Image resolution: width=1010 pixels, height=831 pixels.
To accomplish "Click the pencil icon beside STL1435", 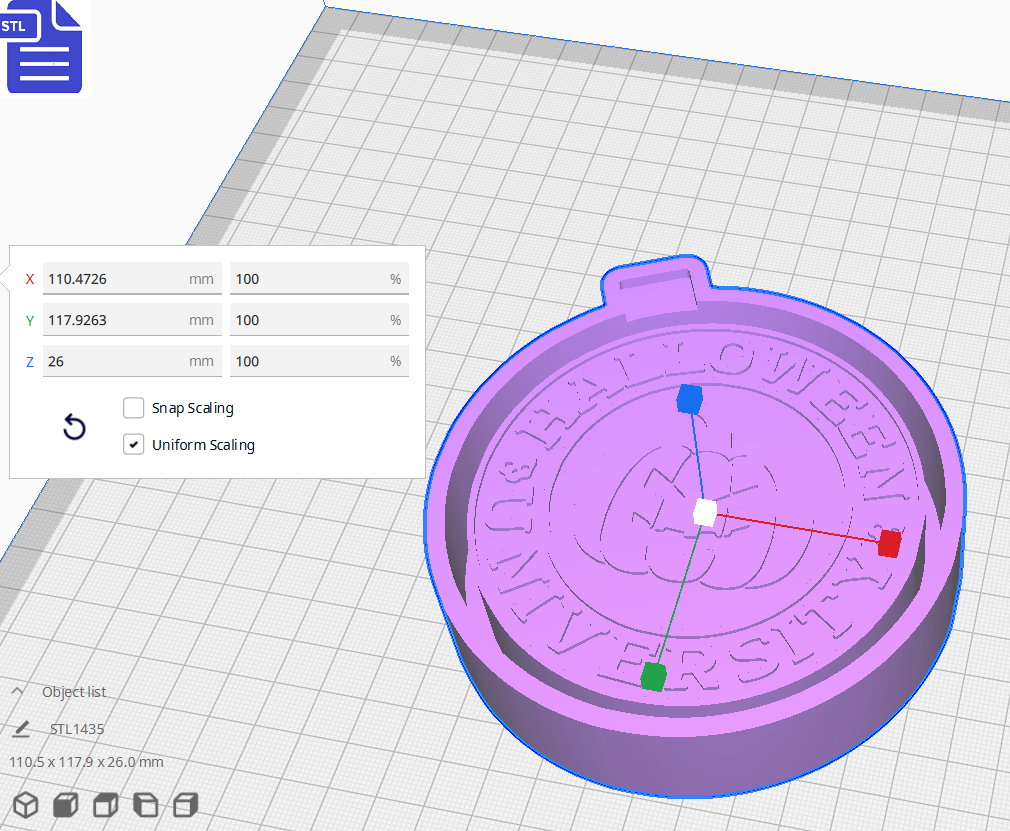I will pos(20,729).
